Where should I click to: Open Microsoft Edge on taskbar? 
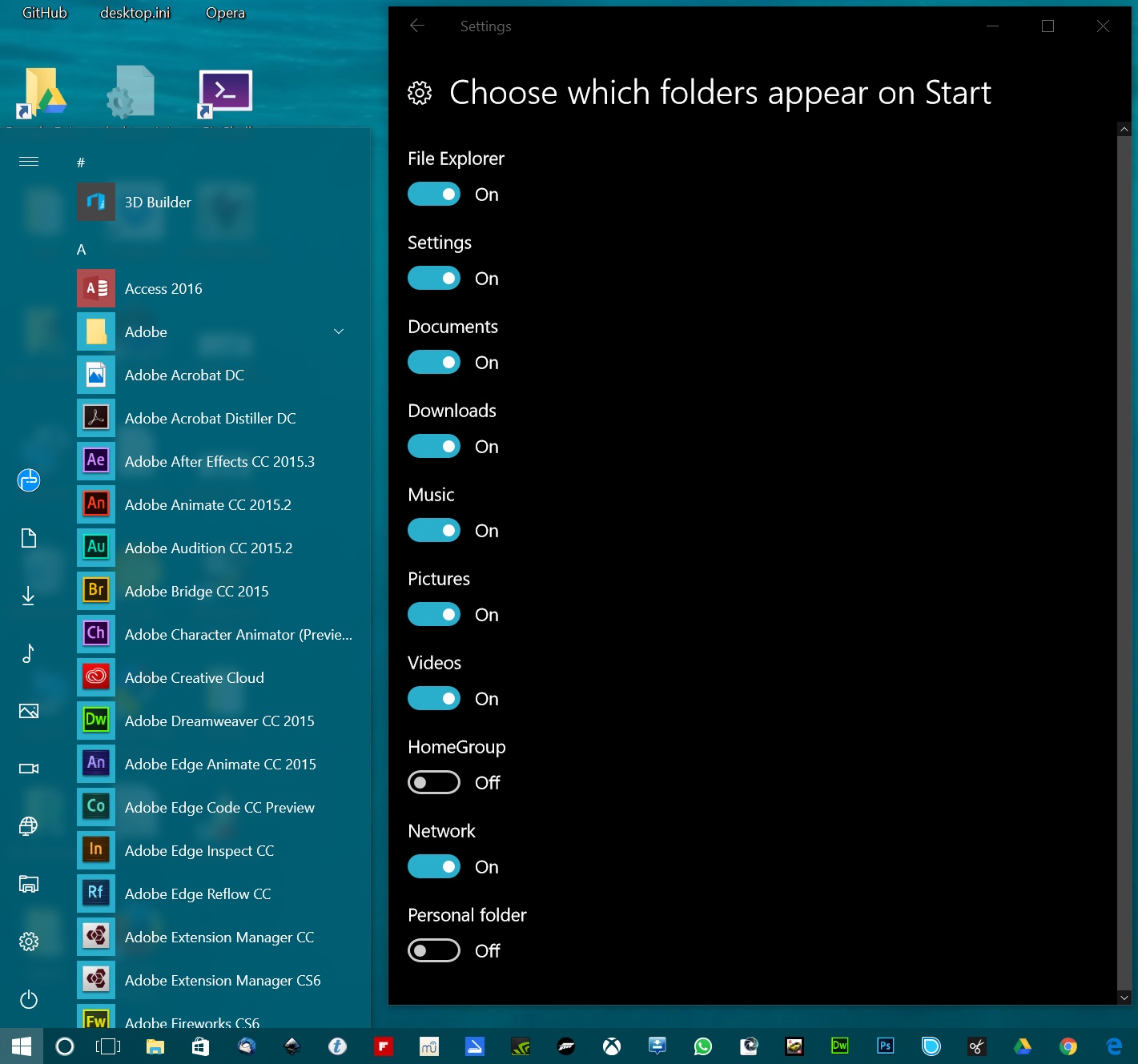pos(1114,1046)
